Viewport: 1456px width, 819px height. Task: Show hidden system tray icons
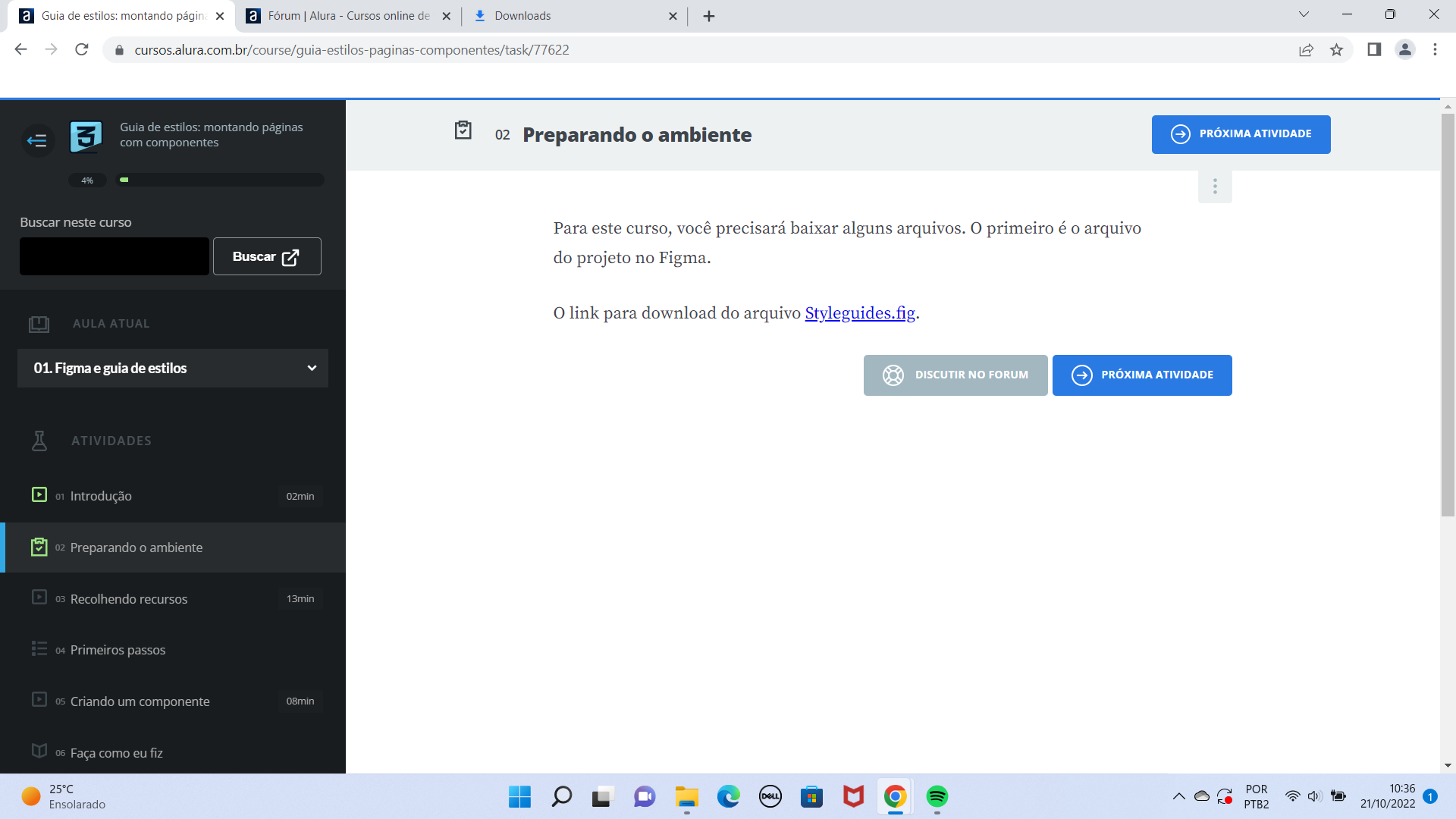point(1179,796)
